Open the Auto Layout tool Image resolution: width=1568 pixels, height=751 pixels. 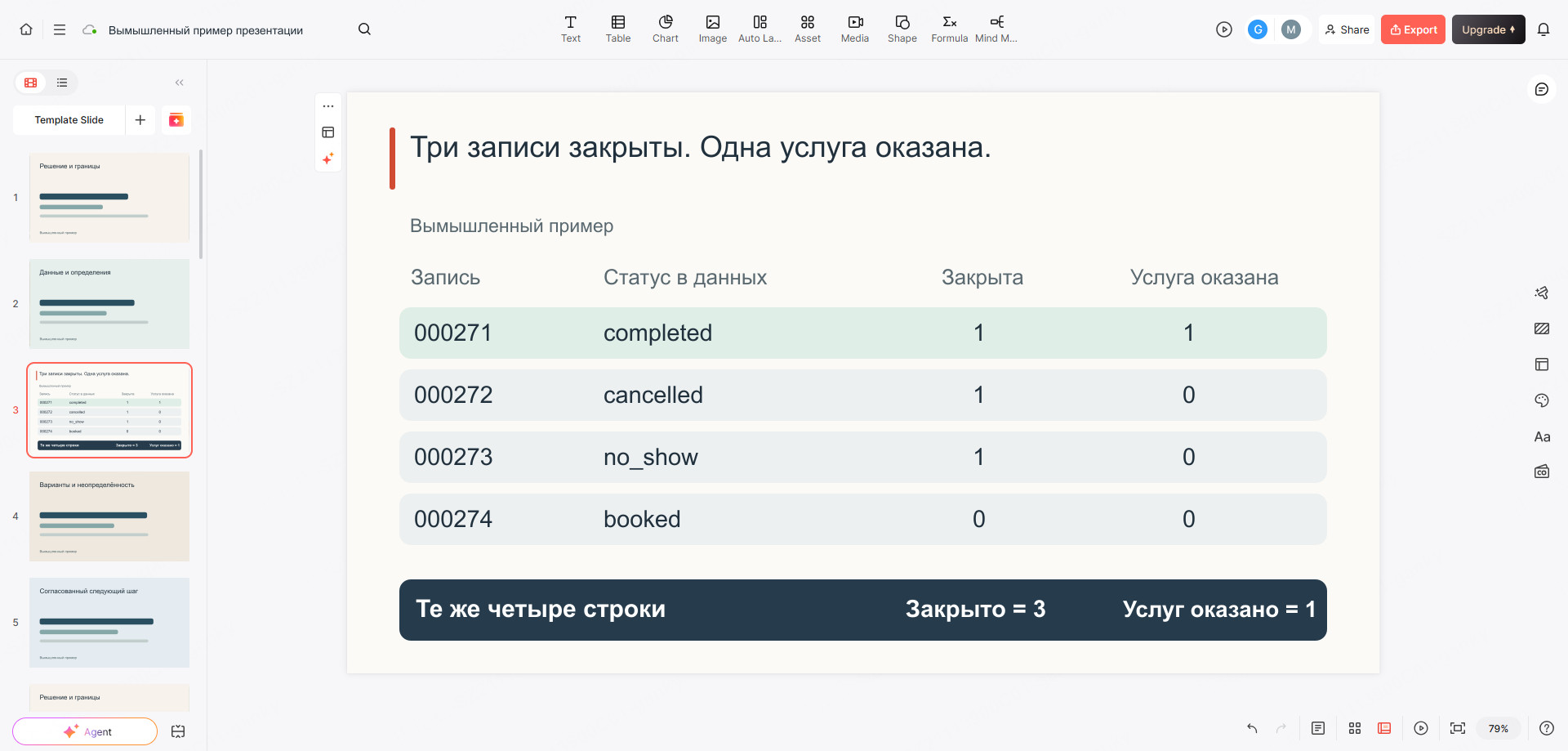point(760,29)
